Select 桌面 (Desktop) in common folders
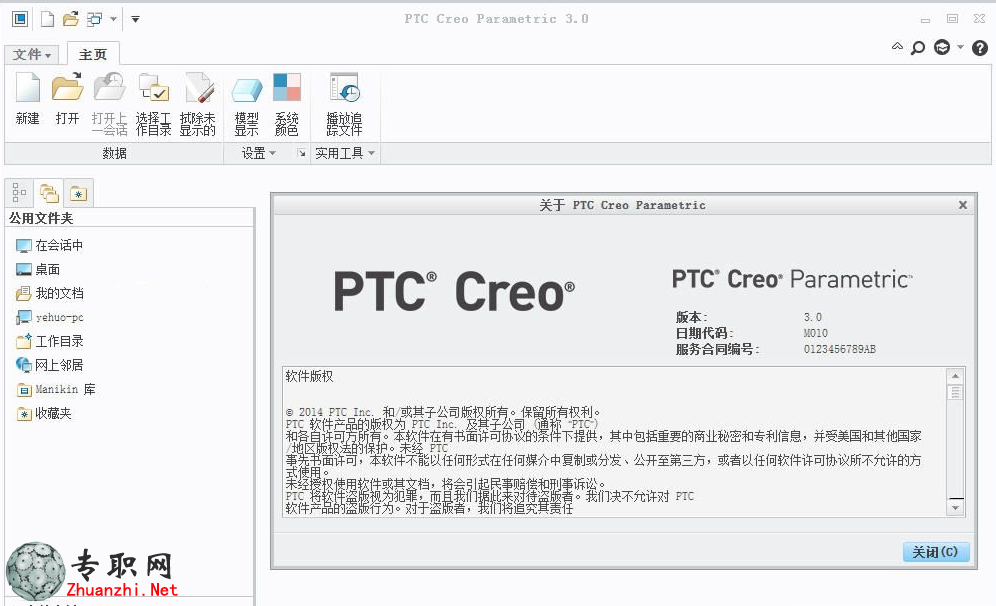This screenshot has width=996, height=606. click(38, 269)
